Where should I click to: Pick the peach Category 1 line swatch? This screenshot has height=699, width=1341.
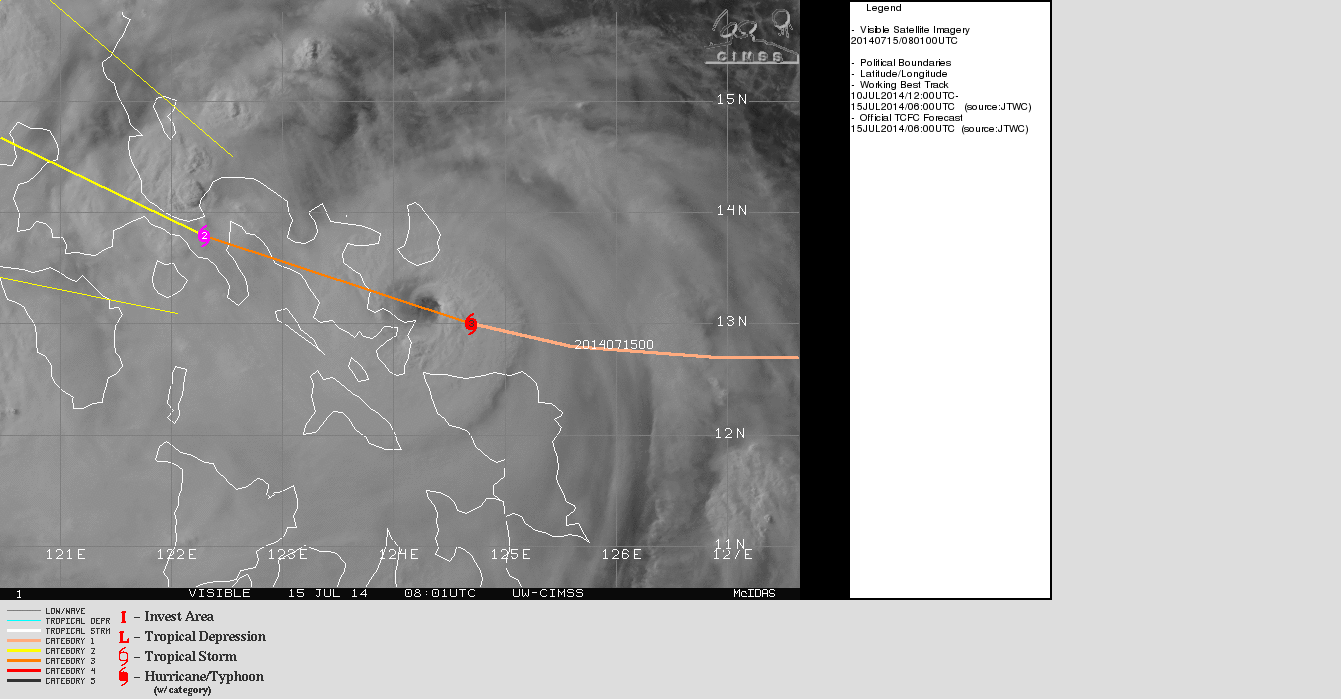point(24,641)
